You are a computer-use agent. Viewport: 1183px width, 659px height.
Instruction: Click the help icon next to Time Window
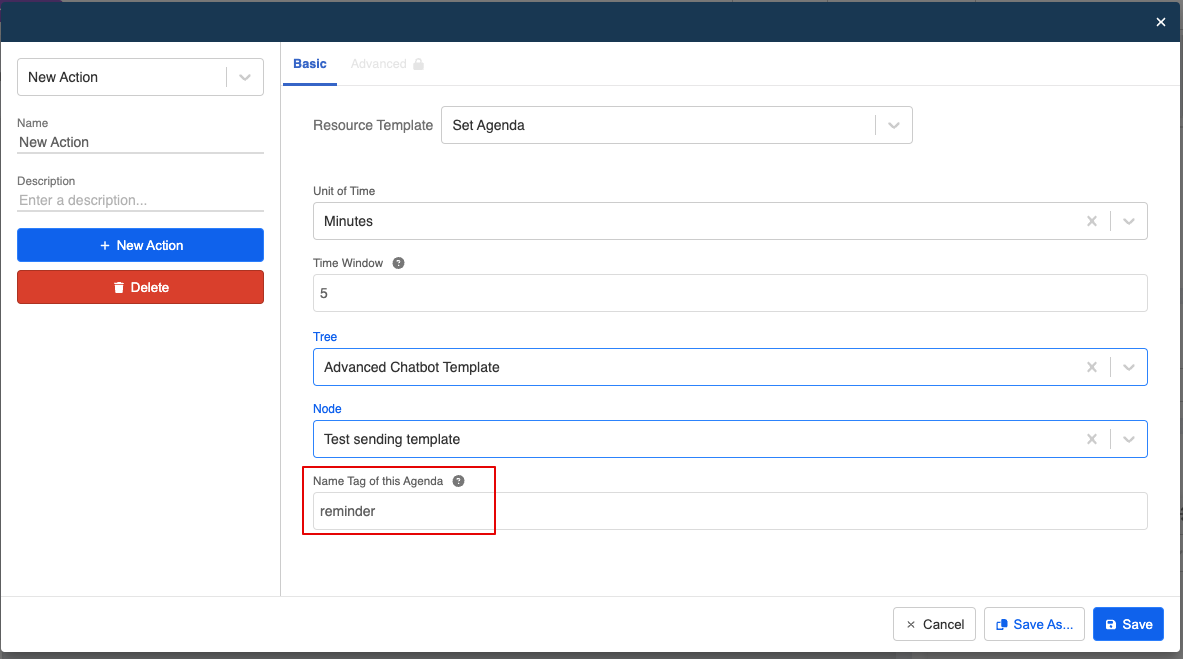pos(398,263)
